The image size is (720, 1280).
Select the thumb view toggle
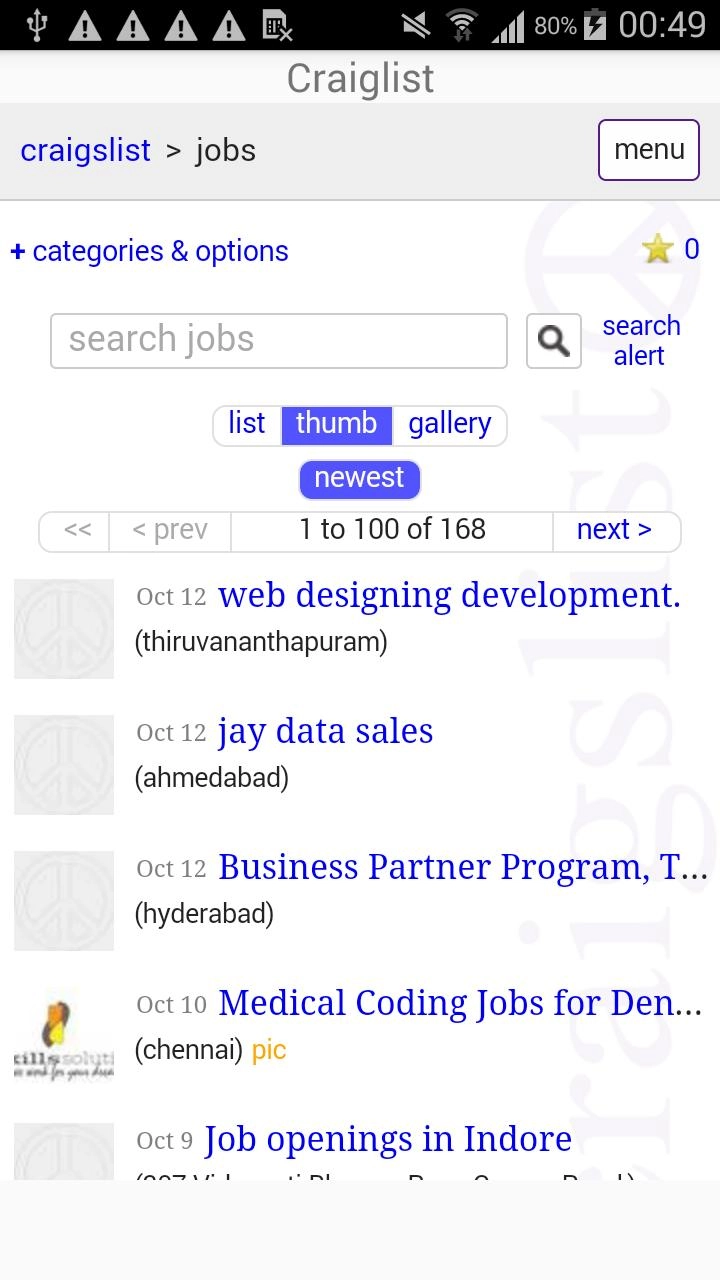point(336,424)
